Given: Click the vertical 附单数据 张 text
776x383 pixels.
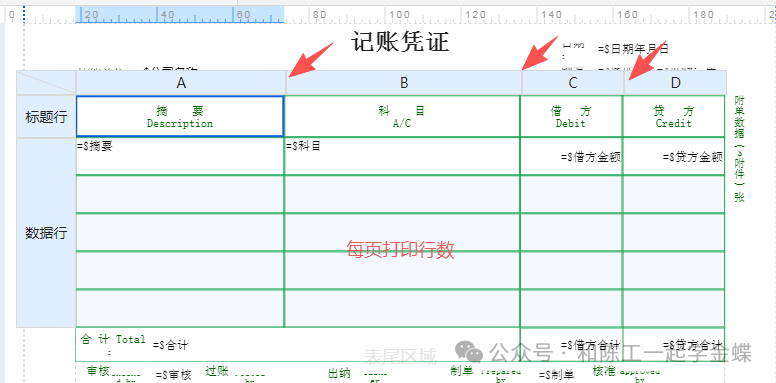Looking at the screenshot, I should (739, 148).
